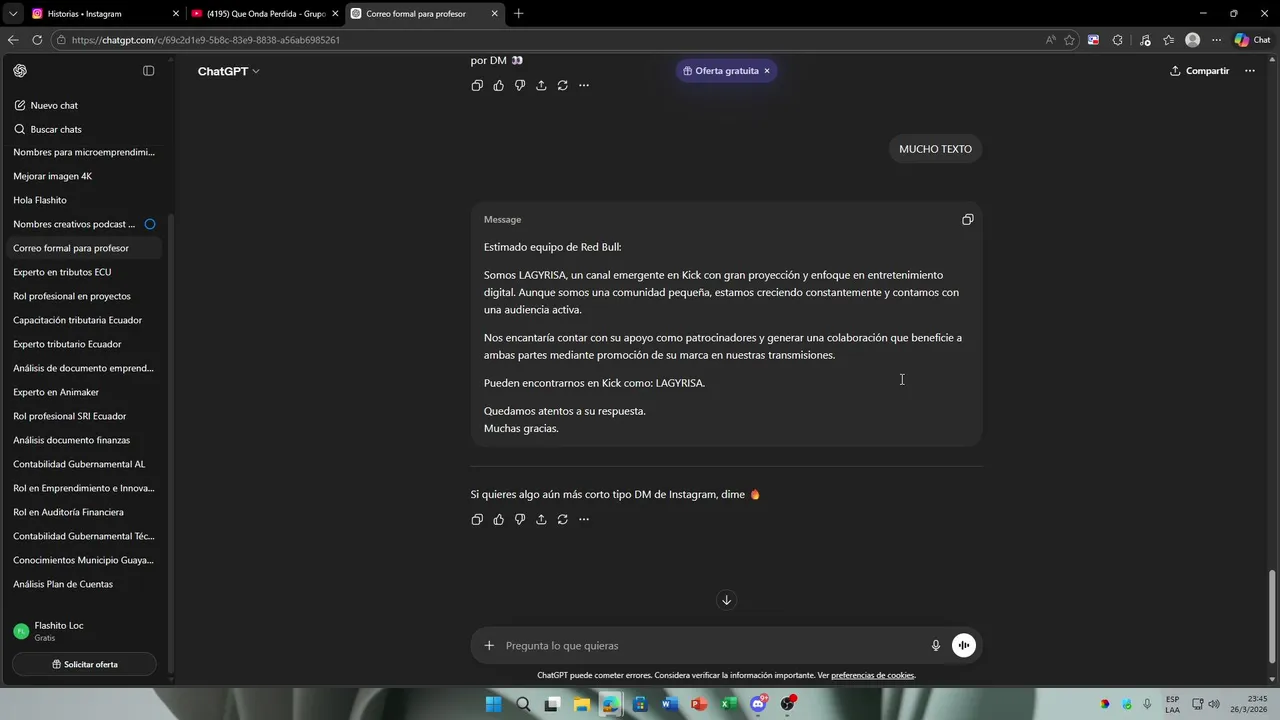Open chat Mejorar imagen 4K
The height and width of the screenshot is (720, 1280).
84,176
